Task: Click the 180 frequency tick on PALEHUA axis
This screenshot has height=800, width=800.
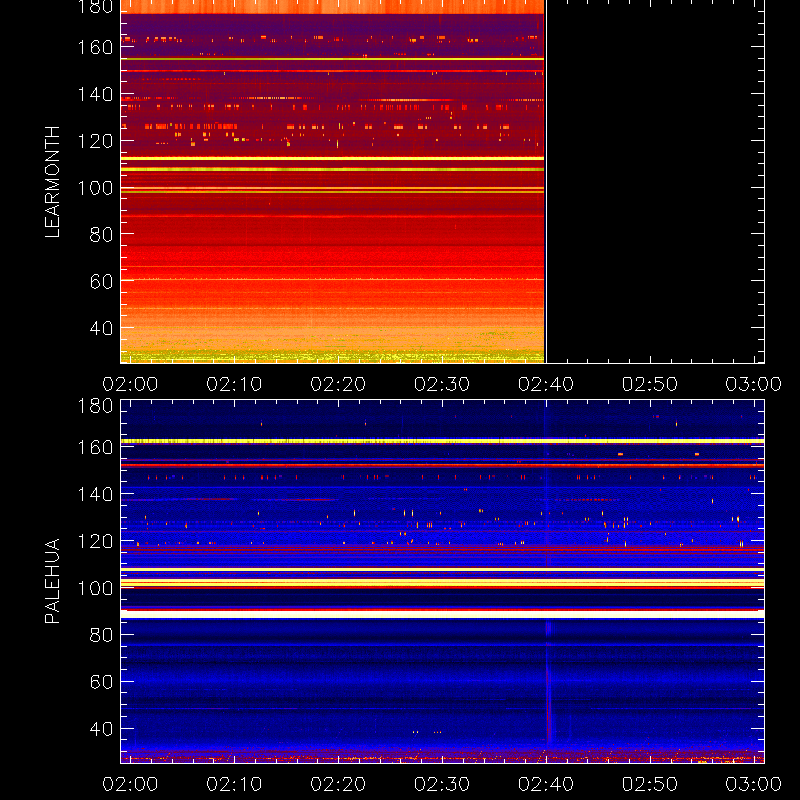Action: [x=95, y=406]
